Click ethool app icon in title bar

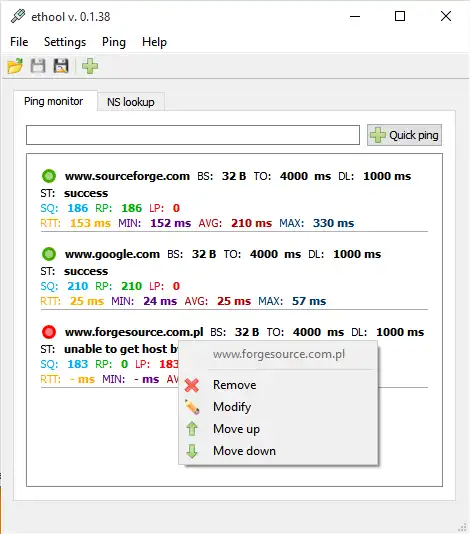coord(18,16)
